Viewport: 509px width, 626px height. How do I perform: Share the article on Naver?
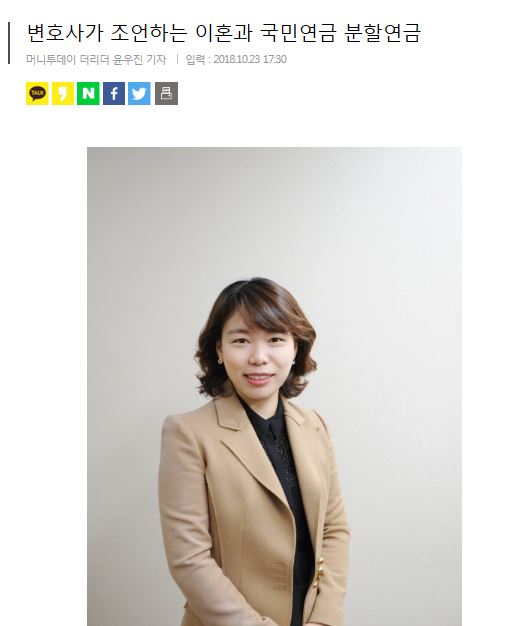click(88, 93)
